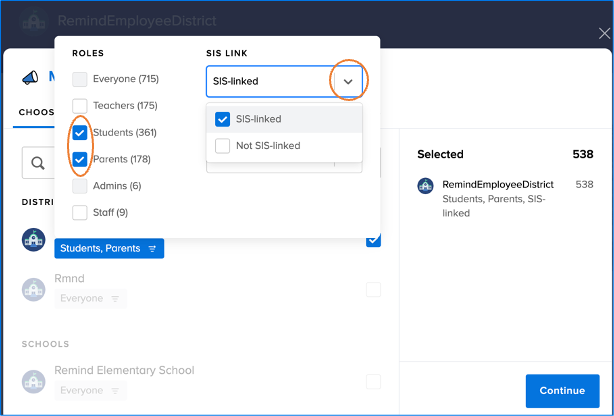Click the Rmnd organization avatar icon
The image size is (614, 416).
point(34,289)
